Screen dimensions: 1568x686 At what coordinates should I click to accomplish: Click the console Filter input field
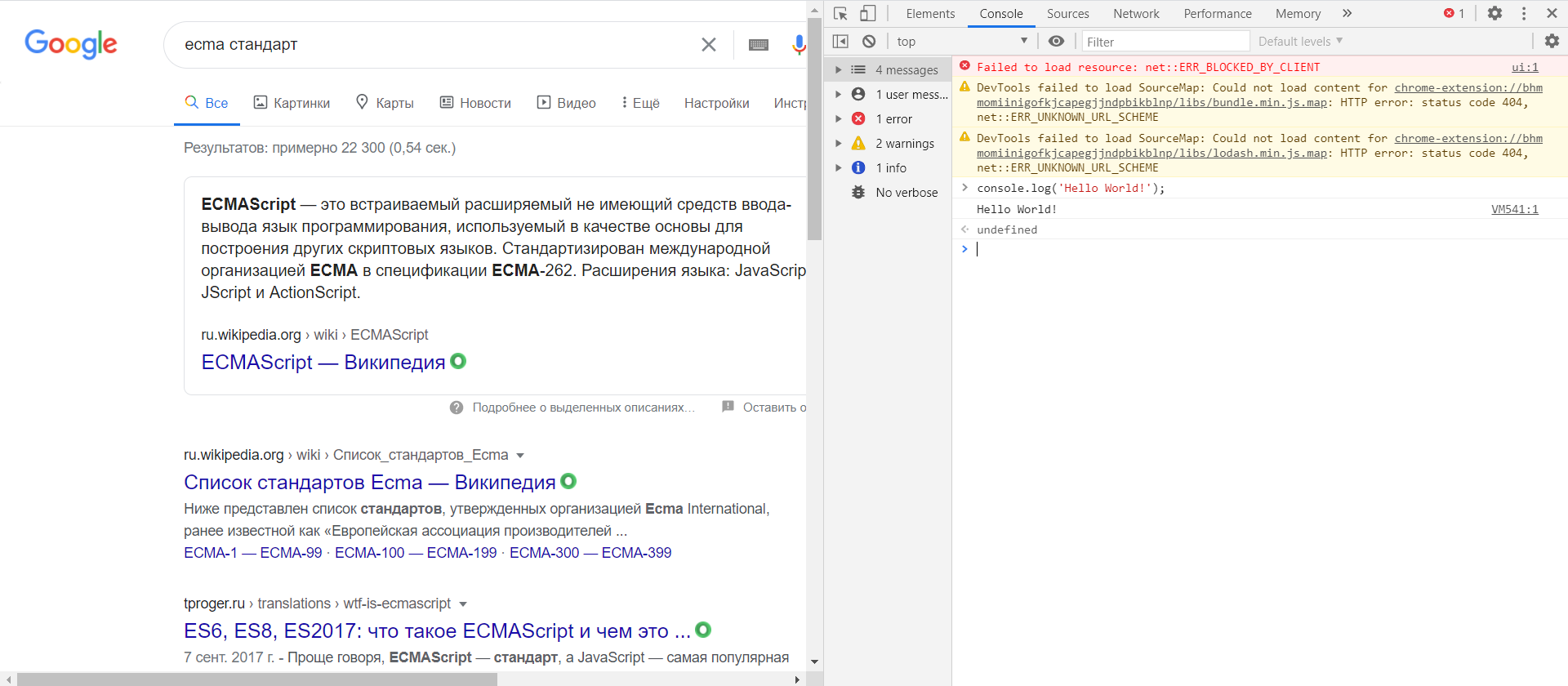coord(1165,42)
